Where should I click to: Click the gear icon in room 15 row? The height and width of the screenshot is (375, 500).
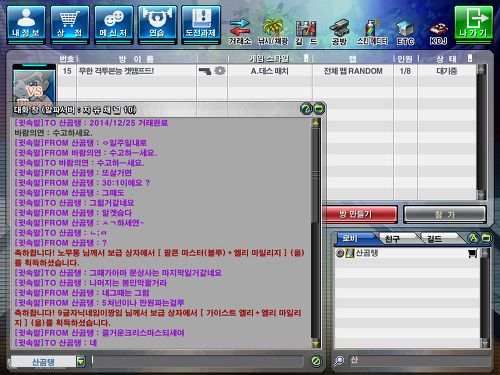pyautogui.click(x=220, y=71)
